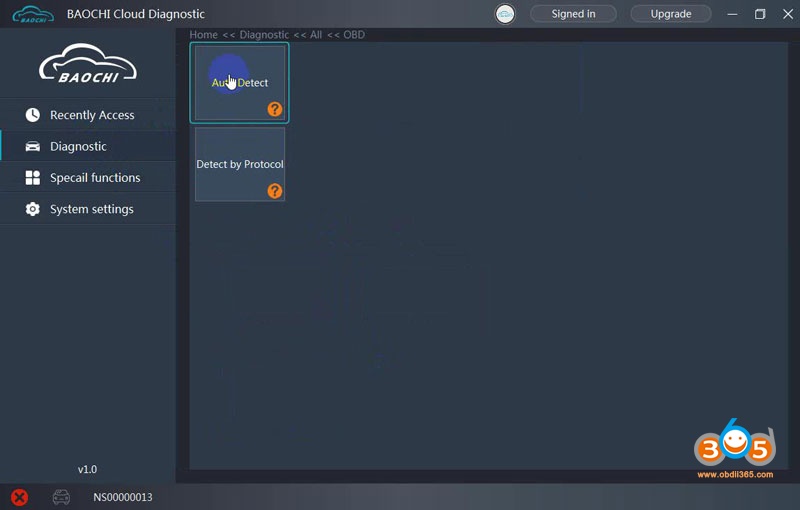Open the Detect by Protocol tile
This screenshot has width=800, height=510.
tap(240, 164)
